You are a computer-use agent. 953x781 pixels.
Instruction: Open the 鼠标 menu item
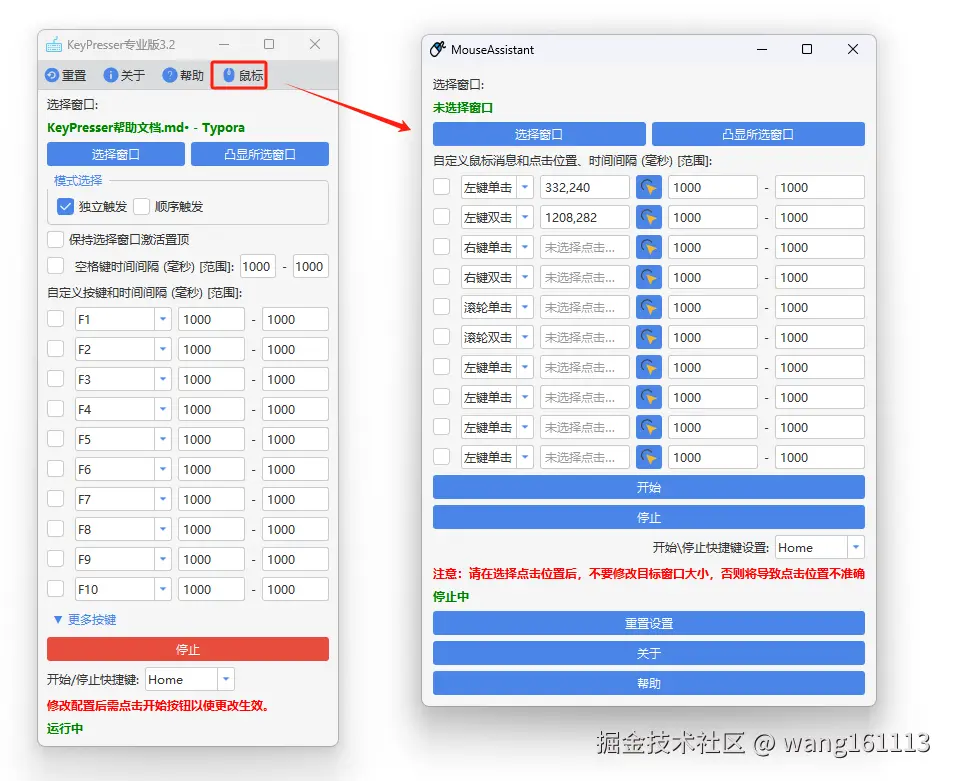click(x=239, y=75)
